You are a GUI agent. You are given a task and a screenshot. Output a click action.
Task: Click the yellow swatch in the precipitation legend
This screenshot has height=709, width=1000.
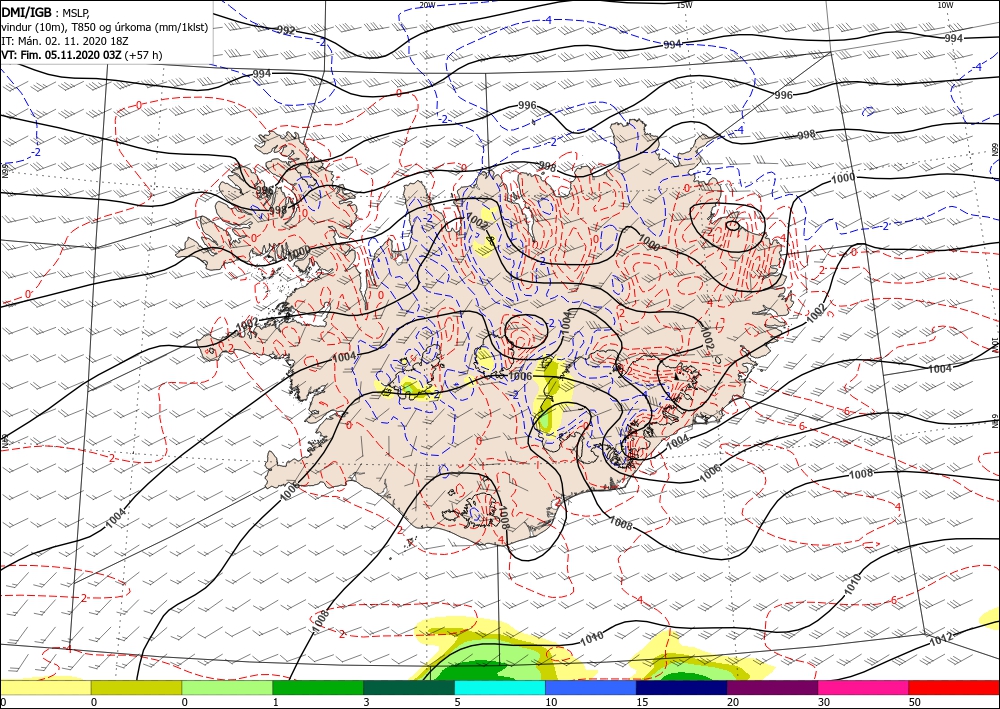(45, 687)
